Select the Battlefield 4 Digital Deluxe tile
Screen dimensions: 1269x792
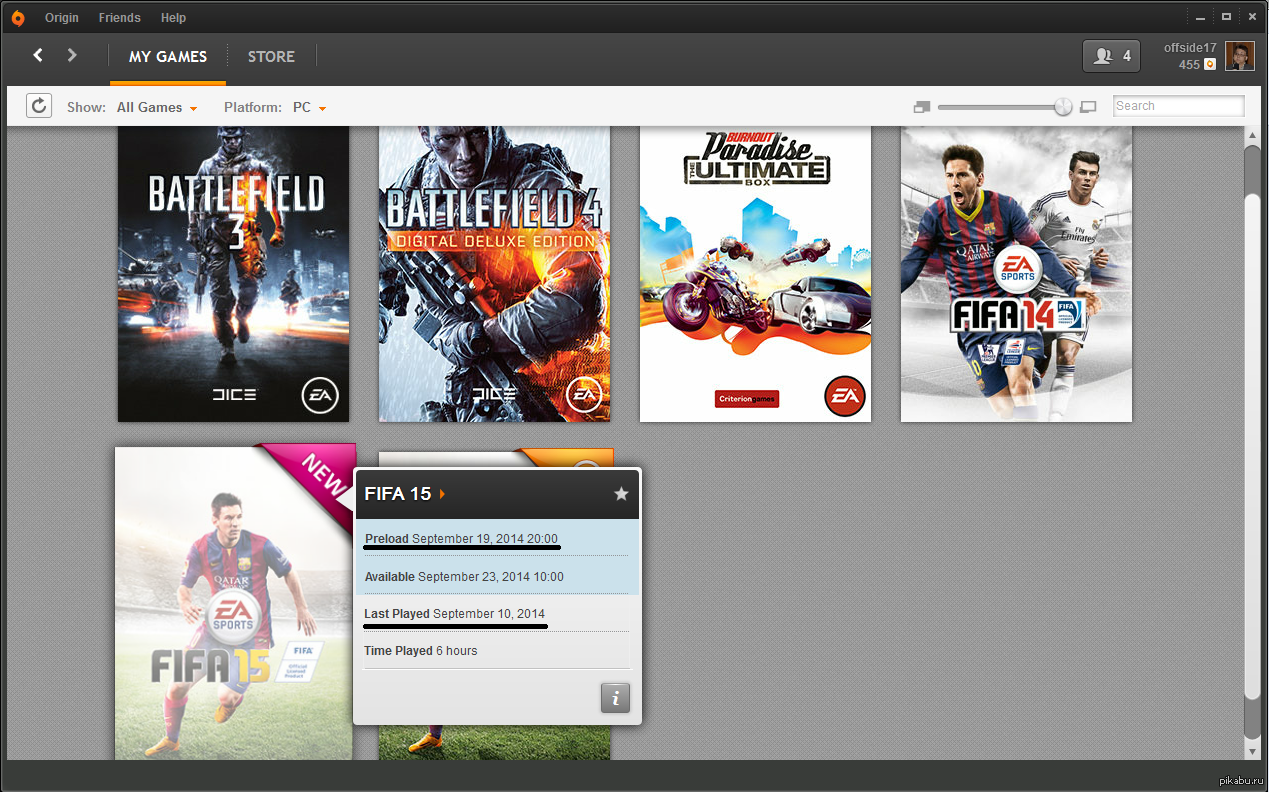(x=495, y=274)
